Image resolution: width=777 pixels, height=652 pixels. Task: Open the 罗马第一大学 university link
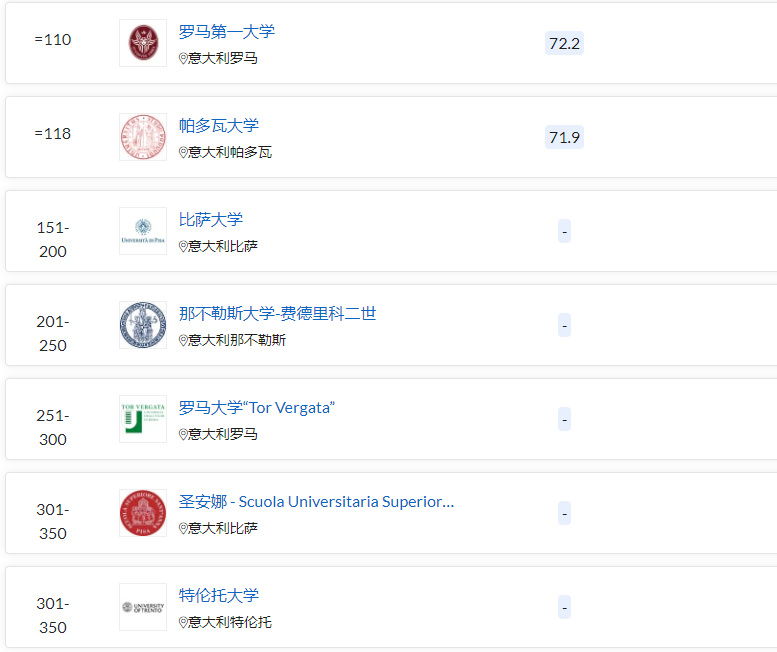(x=226, y=32)
